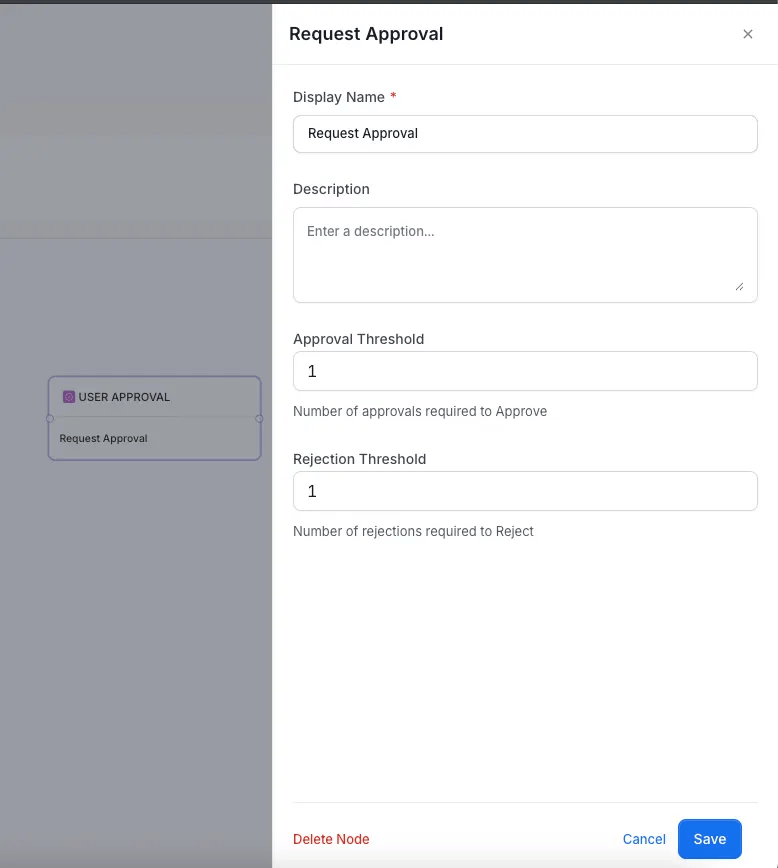Click the Request Approval label inside the node
Viewport: 778px width, 868px height.
(x=102, y=438)
